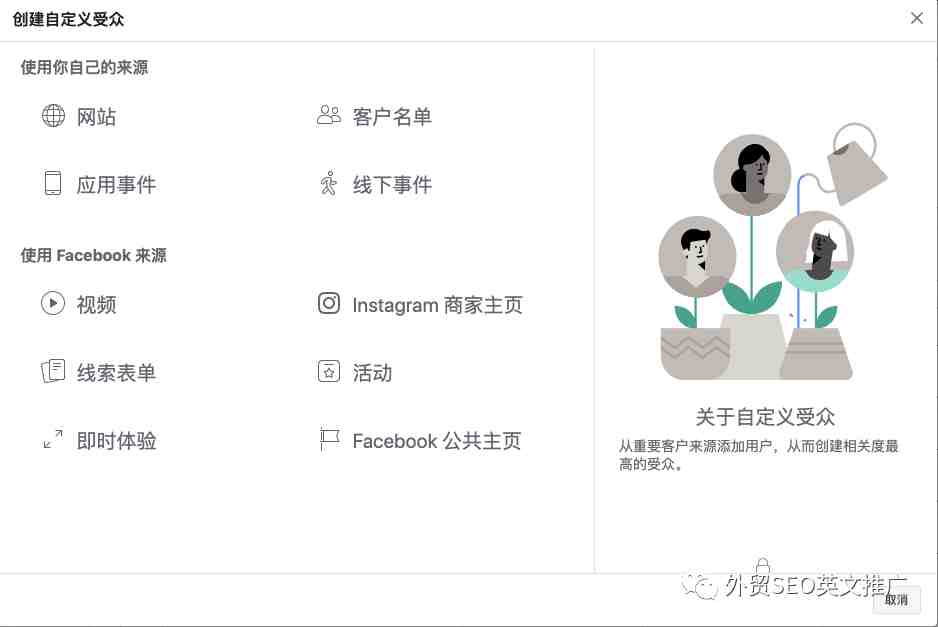Click the globe icon for 网站
The width and height of the screenshot is (938, 627).
pos(53,115)
